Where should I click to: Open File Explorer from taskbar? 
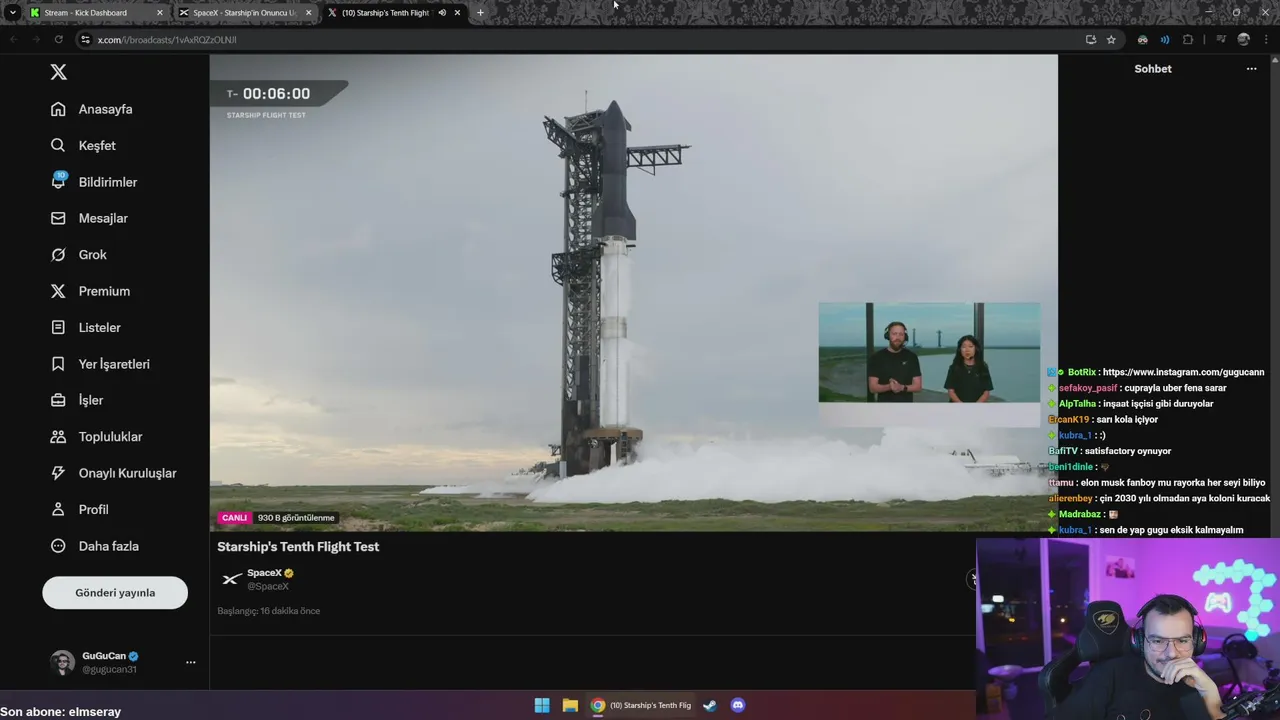[x=570, y=705]
